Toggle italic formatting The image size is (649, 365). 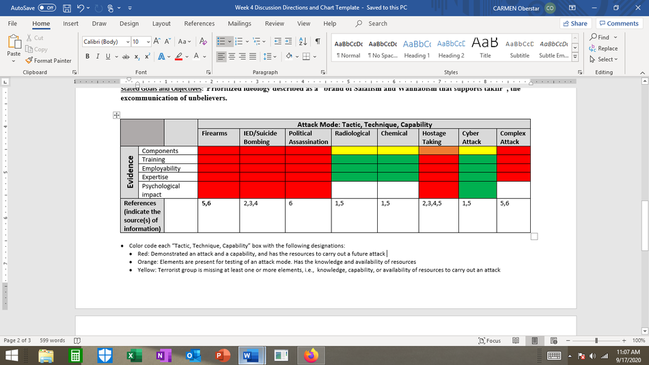click(98, 57)
